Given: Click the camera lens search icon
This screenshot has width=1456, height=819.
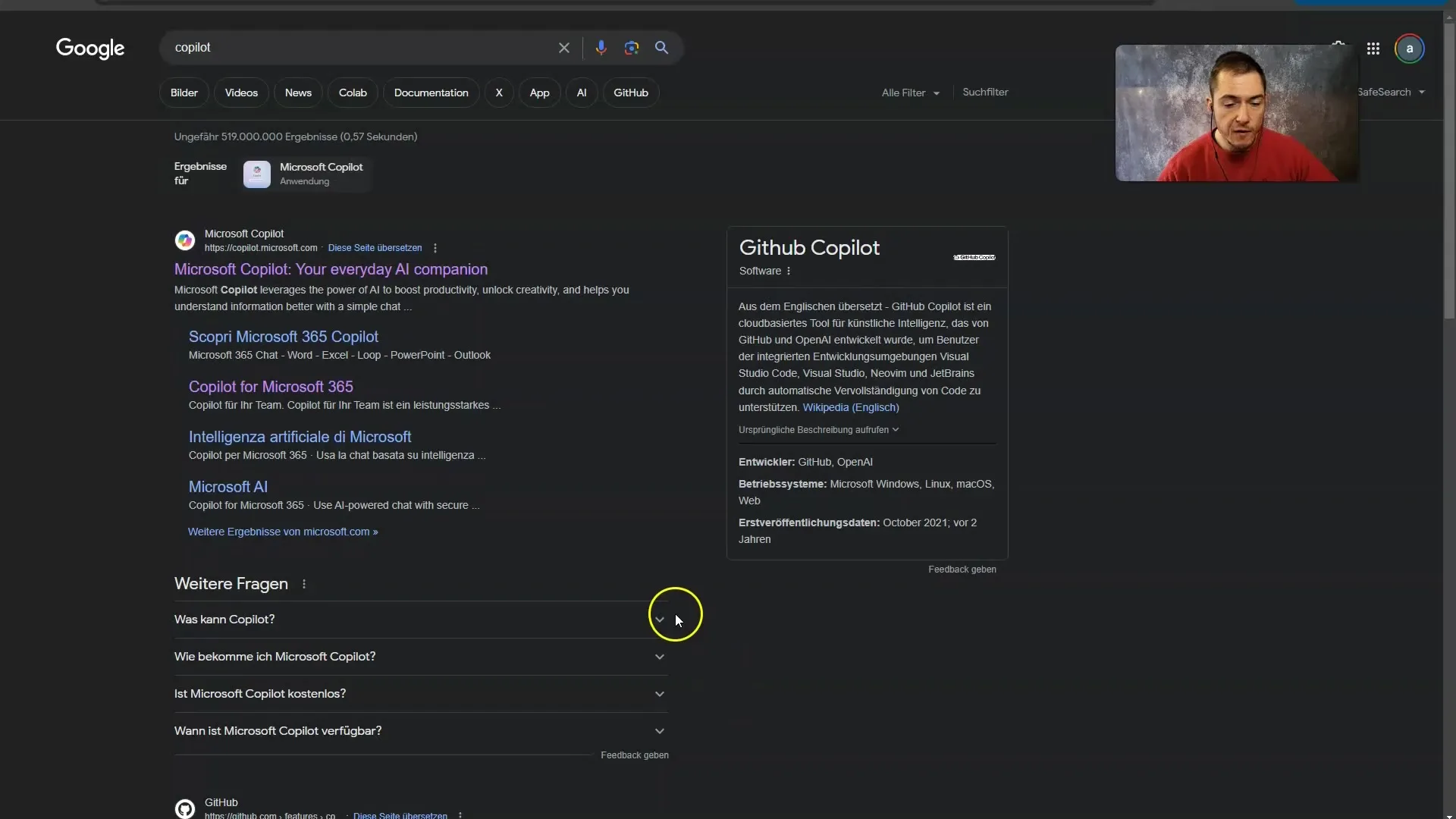Looking at the screenshot, I should [630, 47].
